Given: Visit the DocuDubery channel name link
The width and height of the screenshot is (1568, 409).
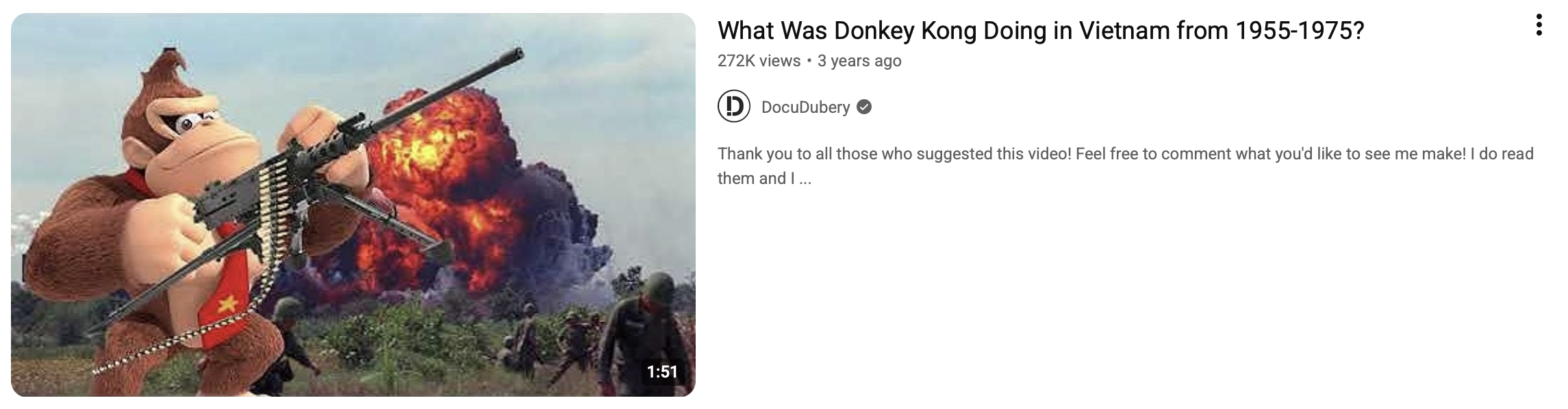Looking at the screenshot, I should pyautogui.click(x=806, y=107).
